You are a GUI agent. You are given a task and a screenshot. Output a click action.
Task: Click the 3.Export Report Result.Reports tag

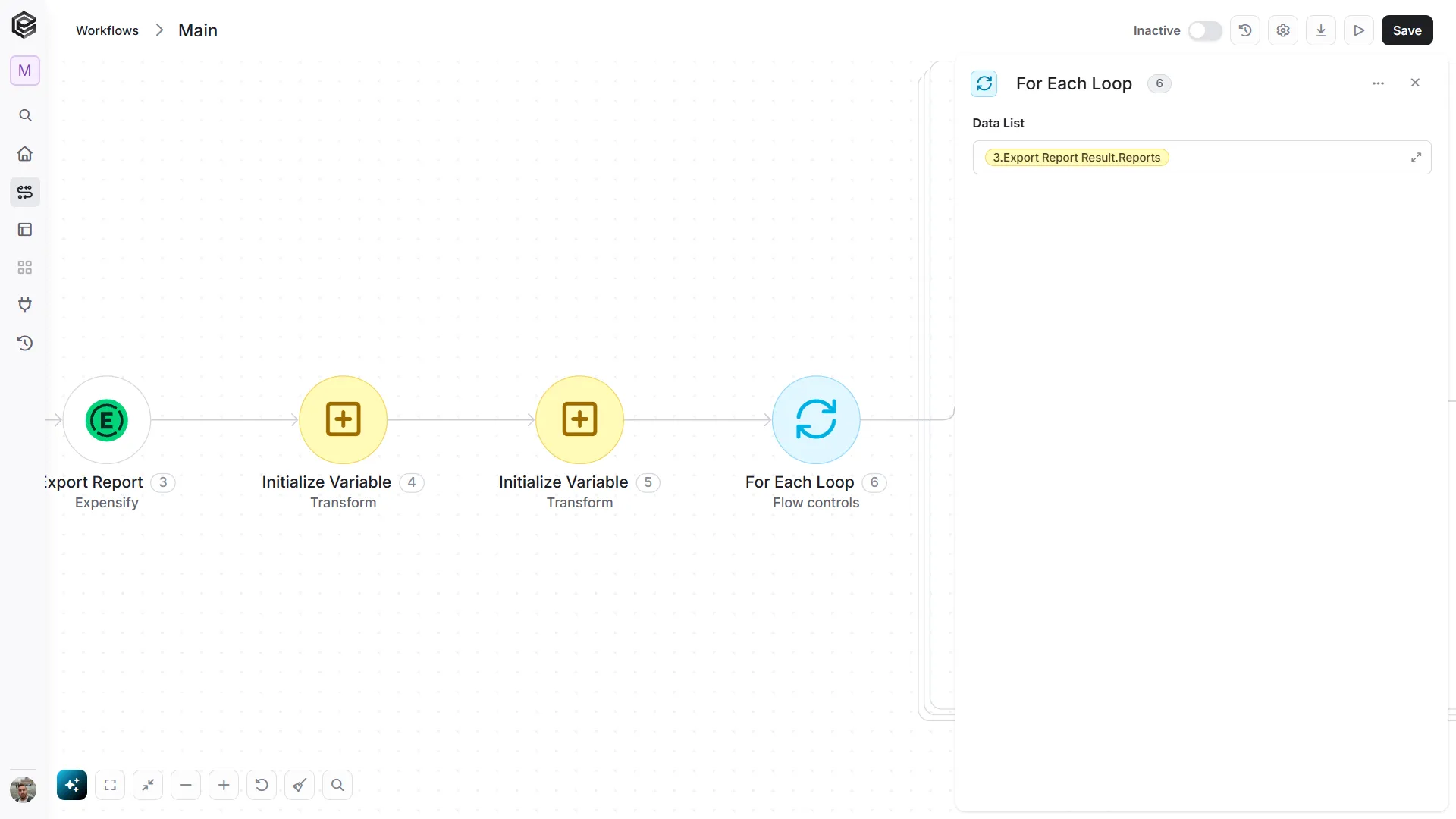(1077, 158)
